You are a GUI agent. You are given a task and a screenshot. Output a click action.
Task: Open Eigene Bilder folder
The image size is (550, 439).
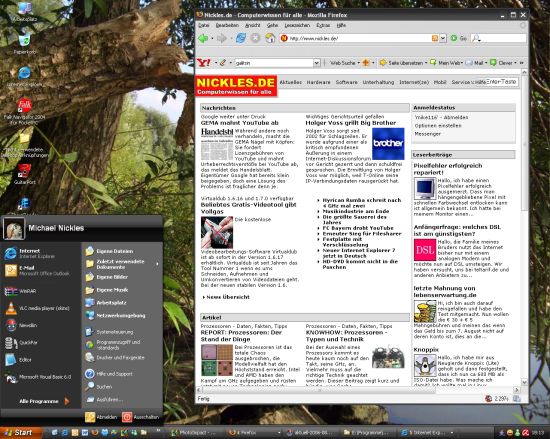[107, 277]
